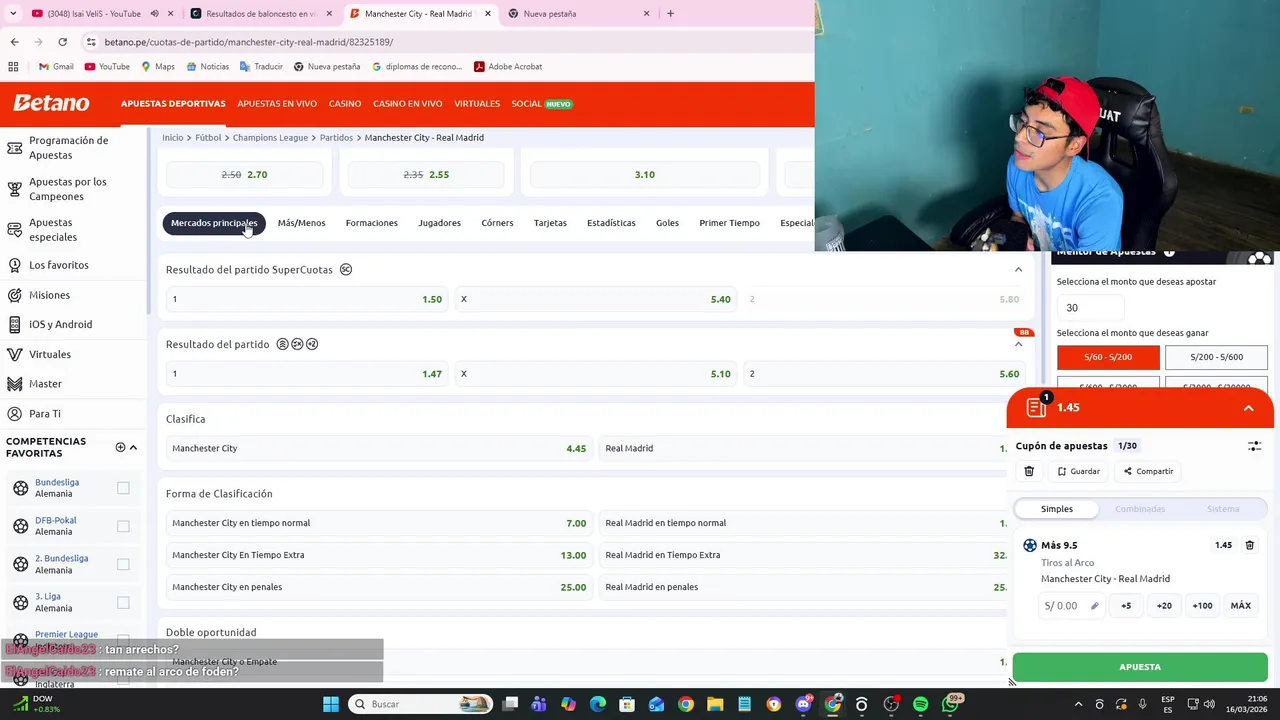Screen dimensions: 1280x720
Task: Collapse the Resultado del partido section
Action: [x=1018, y=344]
